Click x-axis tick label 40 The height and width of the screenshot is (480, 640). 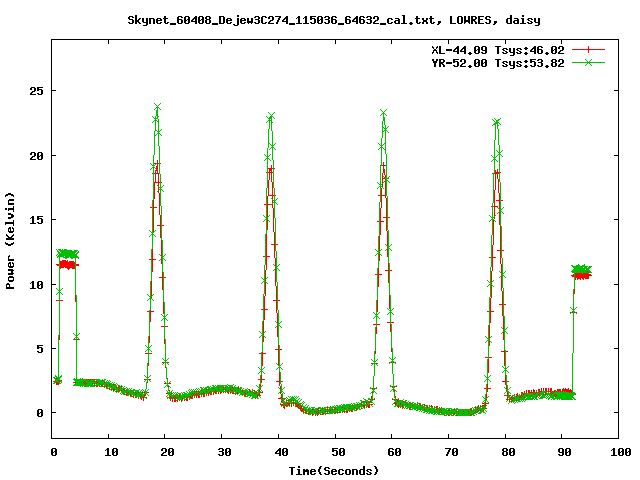[281, 452]
